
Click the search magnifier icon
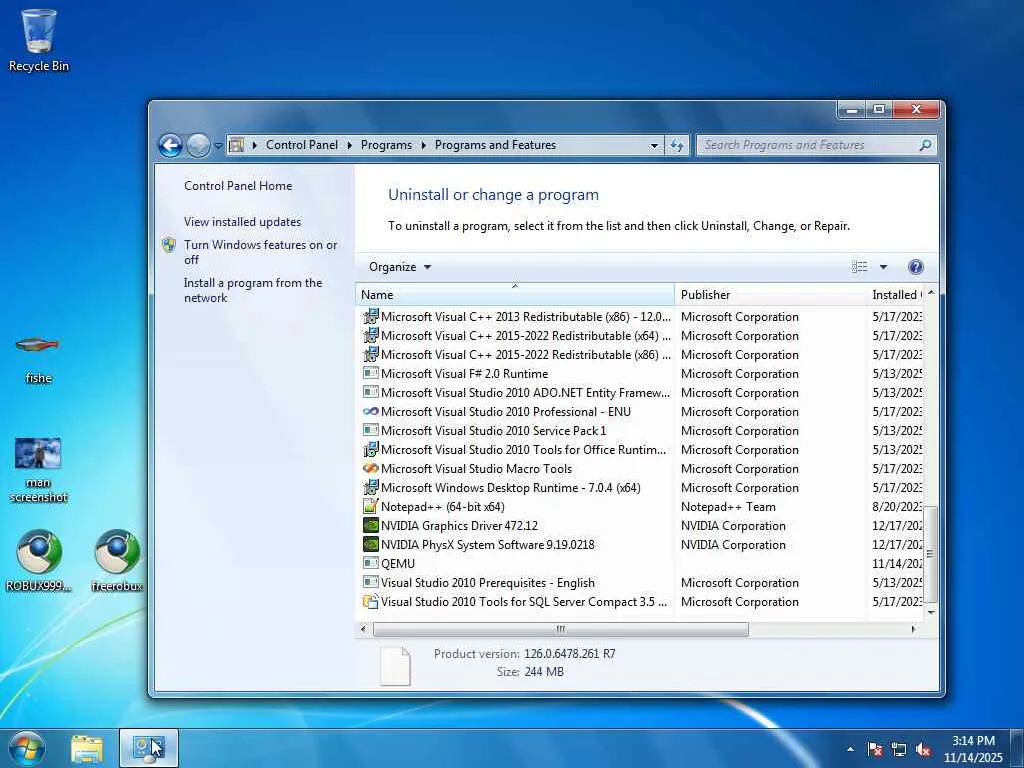[925, 145]
